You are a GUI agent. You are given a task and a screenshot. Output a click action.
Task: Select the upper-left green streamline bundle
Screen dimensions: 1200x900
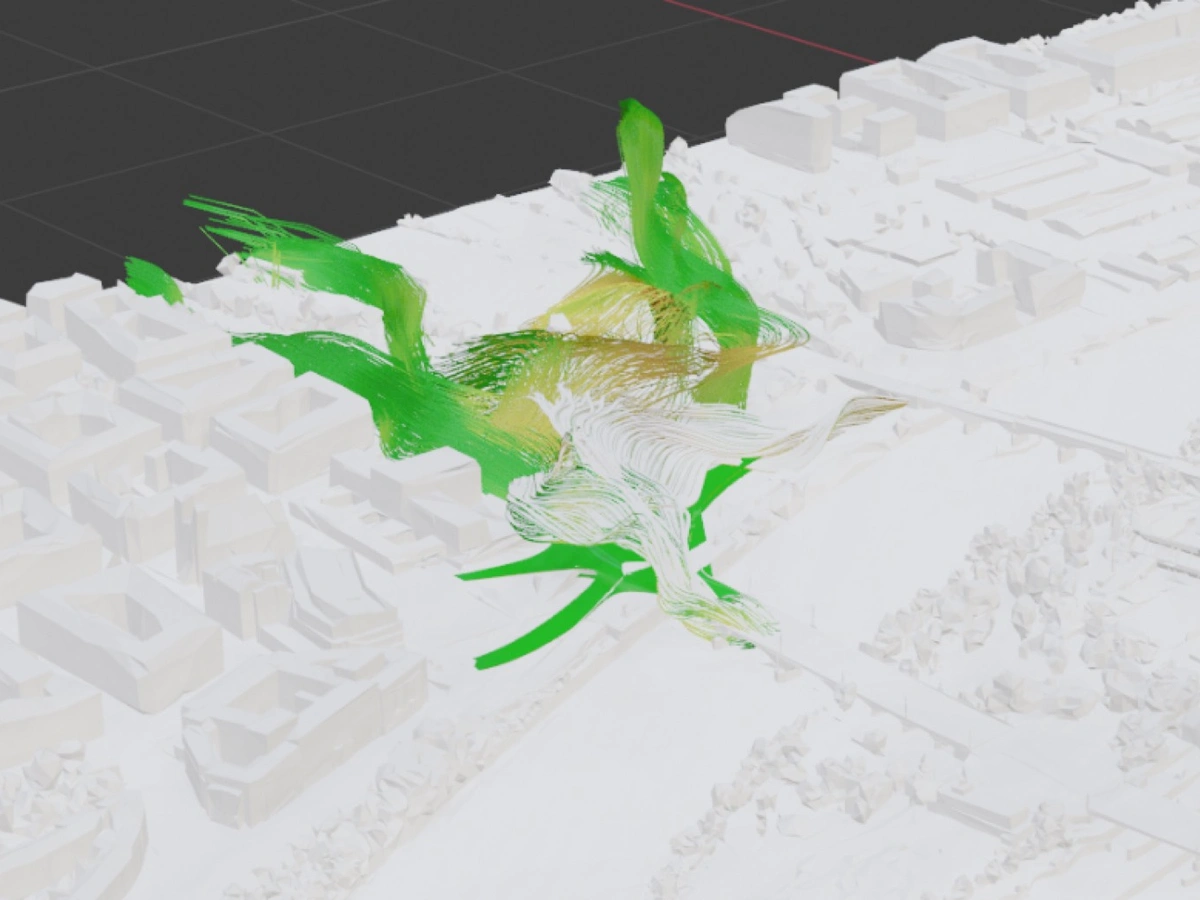pyautogui.click(x=300, y=250)
